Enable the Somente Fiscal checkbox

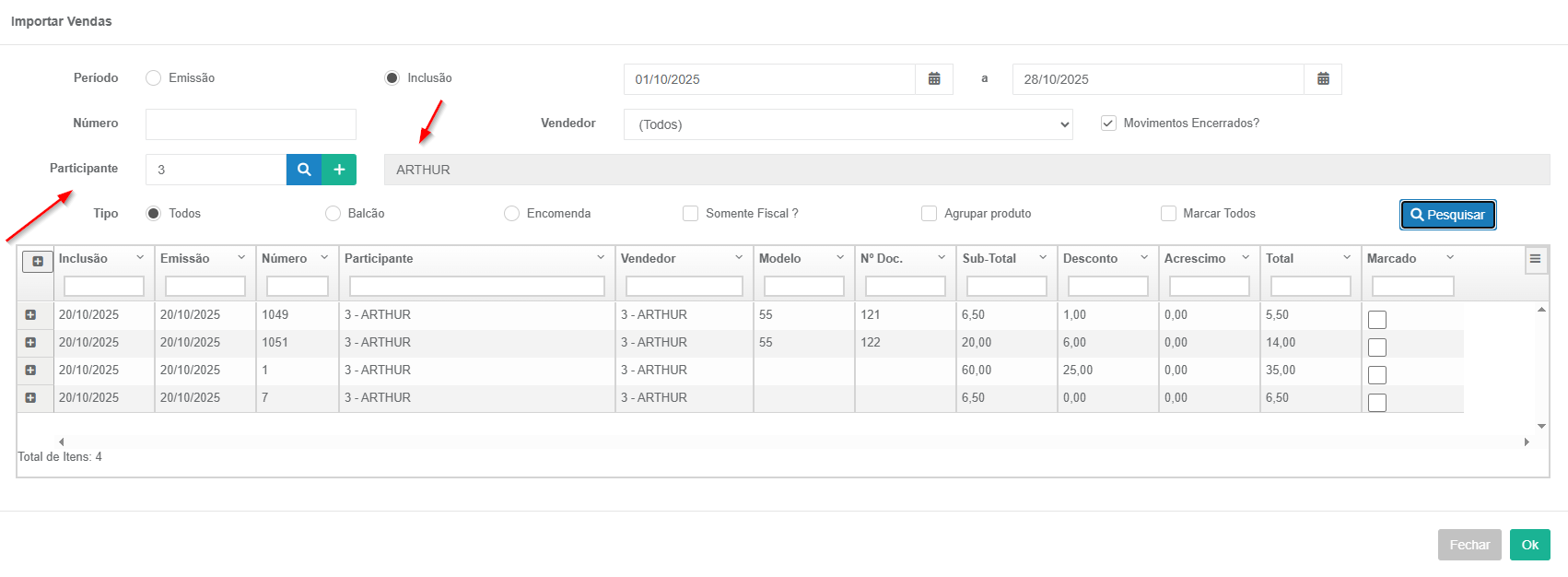(x=690, y=214)
